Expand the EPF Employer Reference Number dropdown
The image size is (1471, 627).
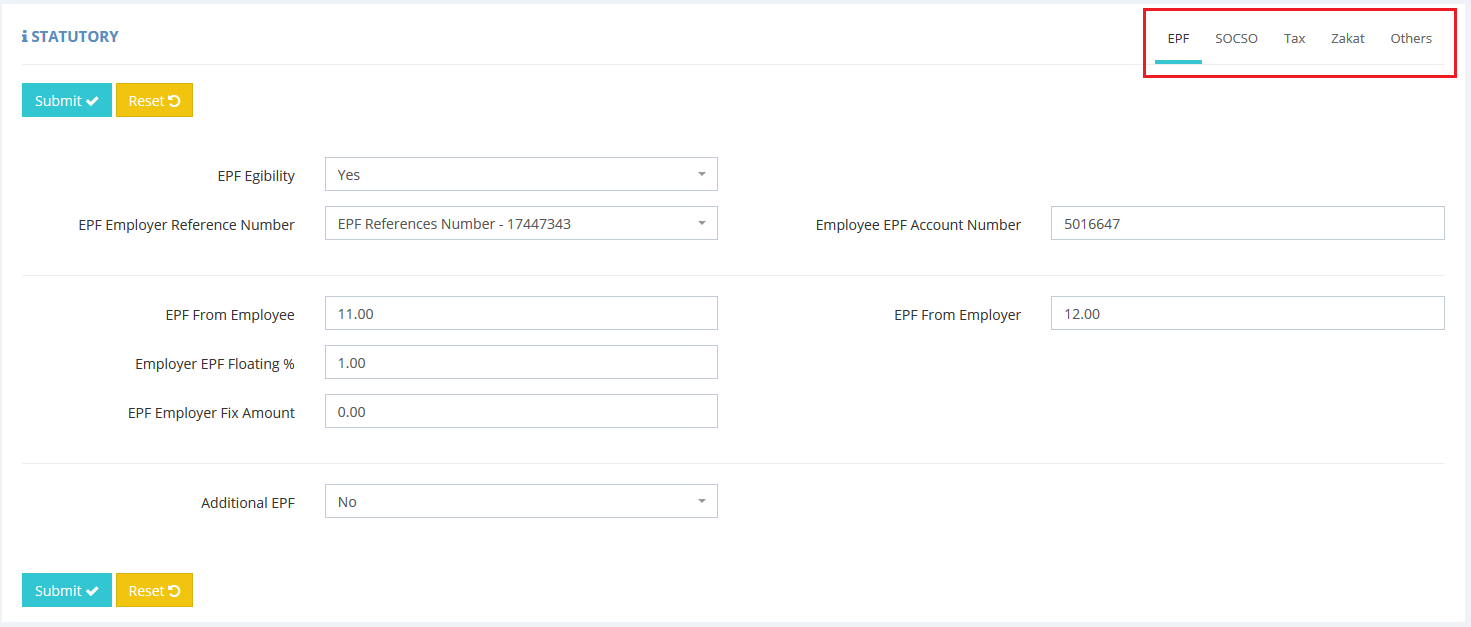tap(520, 224)
